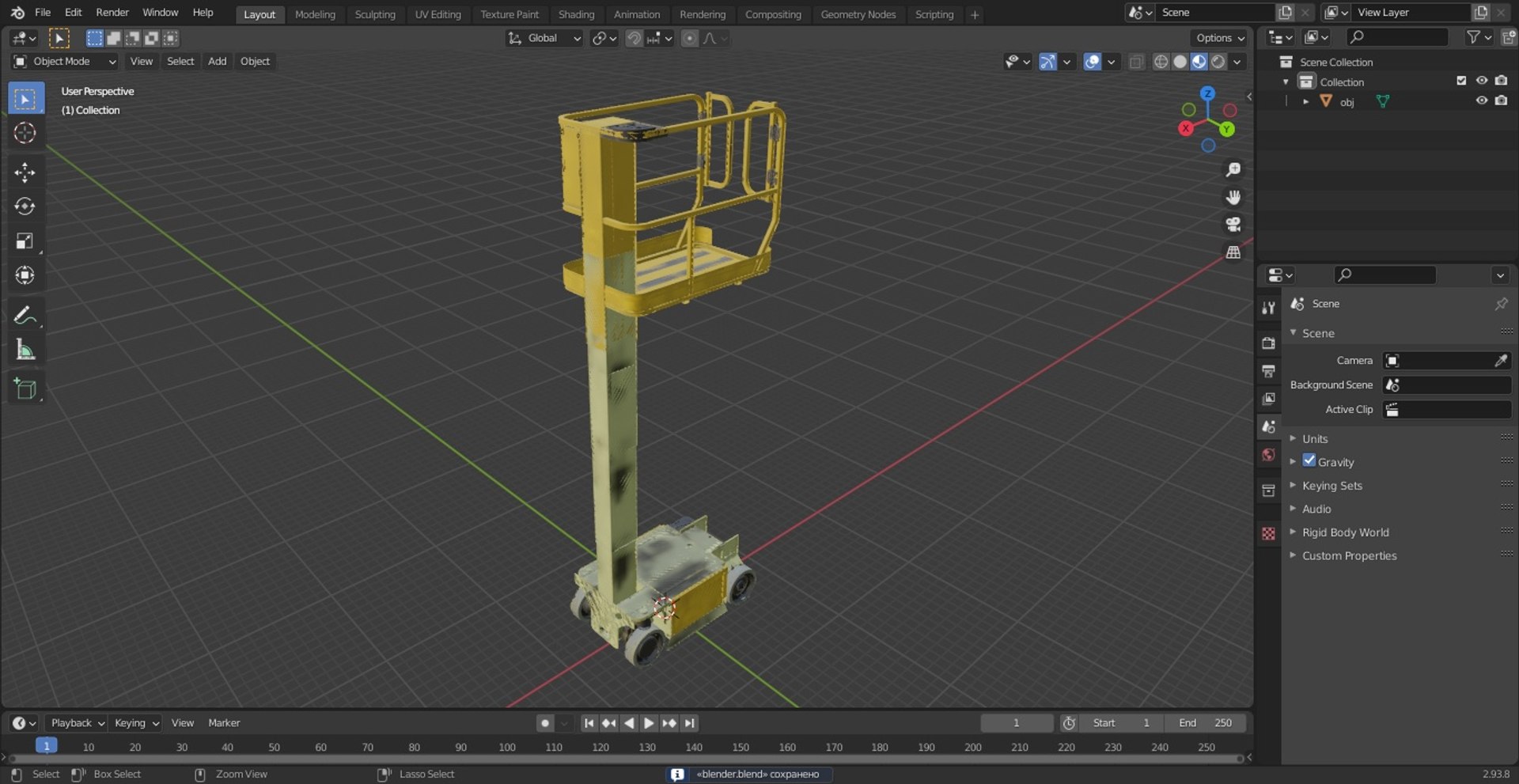This screenshot has width=1519, height=784.
Task: Toggle the camera view icon
Action: click(x=1233, y=225)
